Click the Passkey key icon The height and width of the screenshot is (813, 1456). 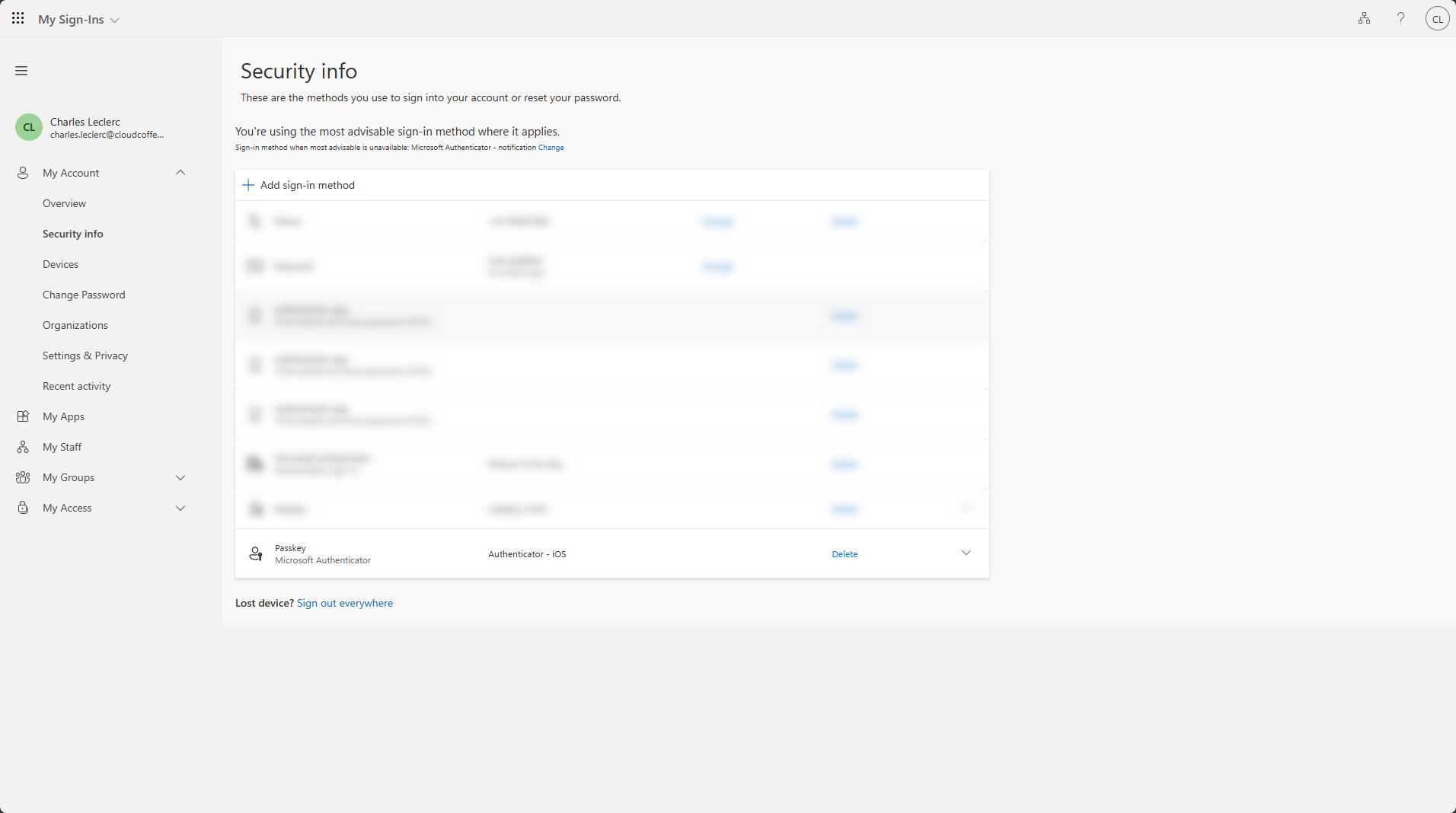(x=256, y=554)
